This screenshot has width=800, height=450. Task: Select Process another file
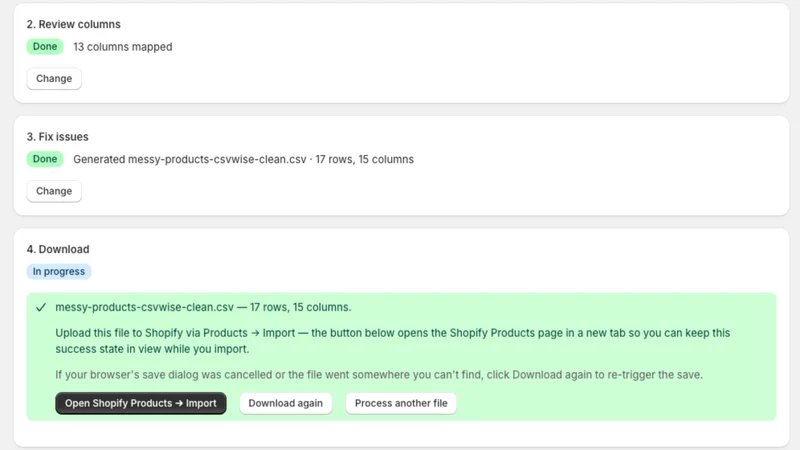click(x=401, y=403)
